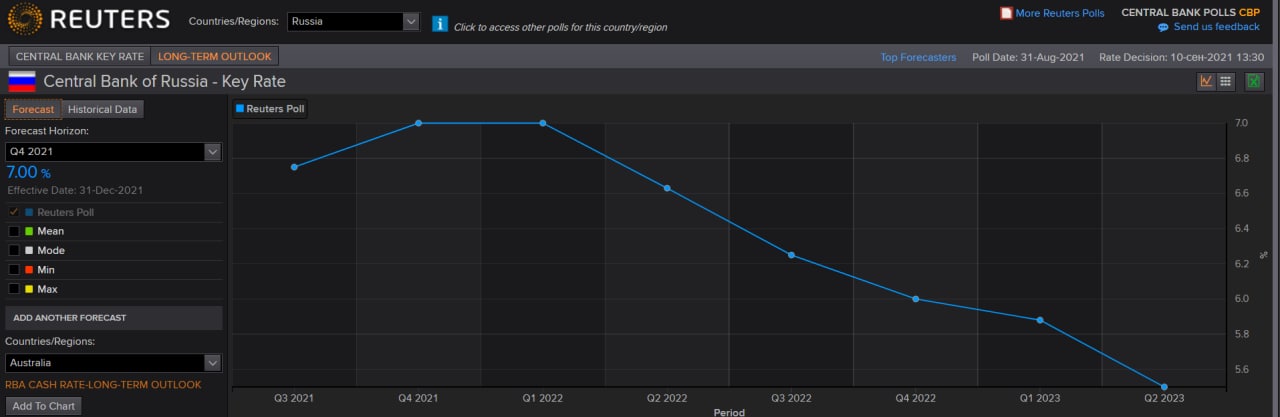
Task: Click the Q4 2021 data point
Action: [418, 123]
